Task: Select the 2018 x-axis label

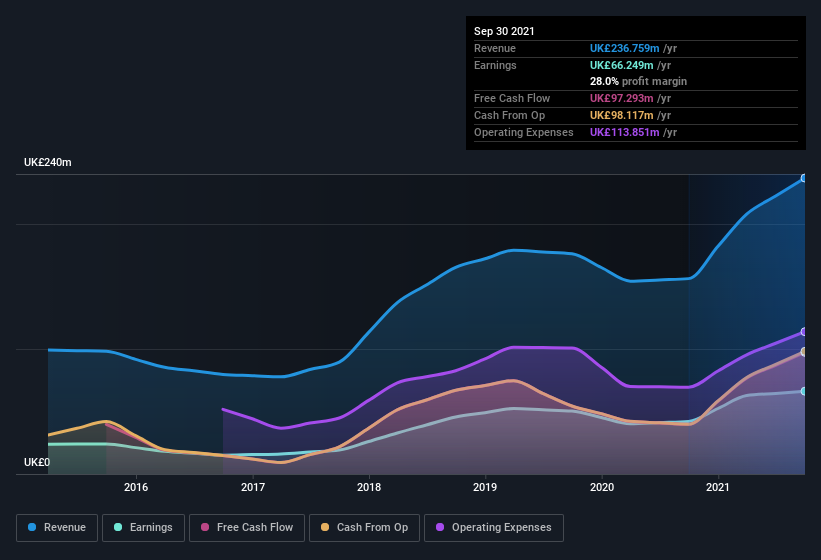Action: [369, 488]
